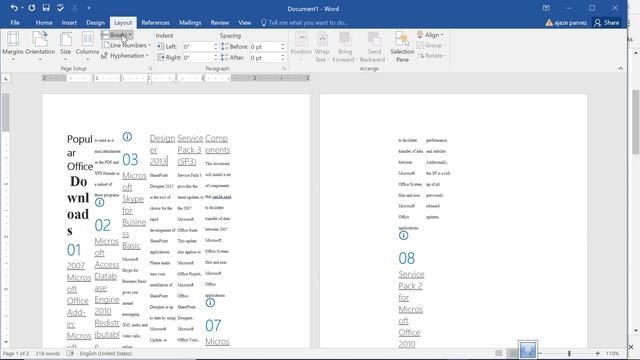Screen dimensions: 640x360
Task: Click the proofing errors icon in status bar
Action: point(70,353)
